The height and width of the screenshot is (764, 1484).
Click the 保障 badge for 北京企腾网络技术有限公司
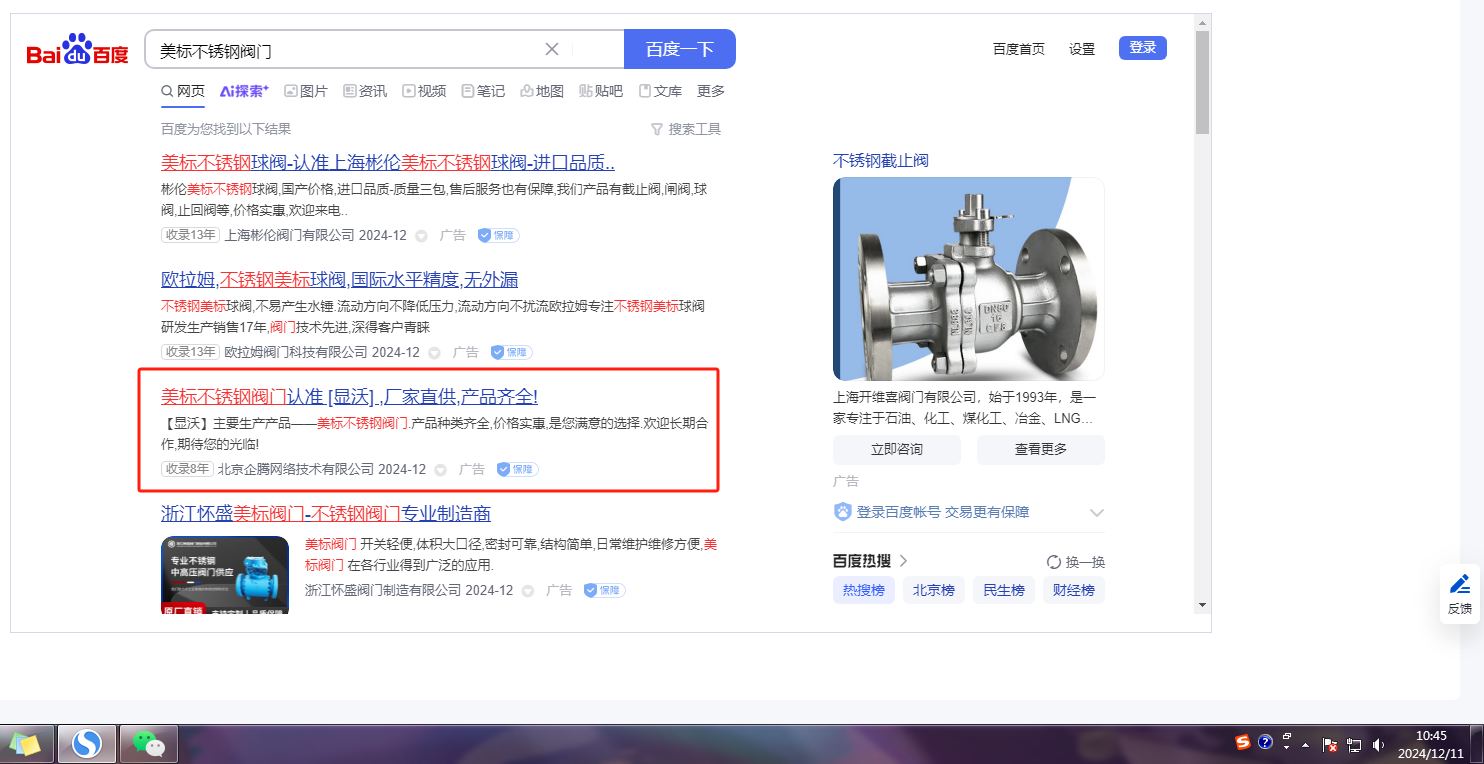(x=517, y=469)
